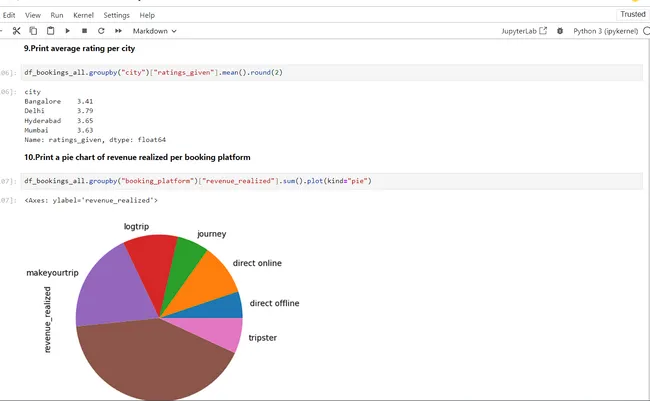The image size is (650, 401).
Task: Select heading '9.Print average rating per city'
Action: (x=80, y=49)
